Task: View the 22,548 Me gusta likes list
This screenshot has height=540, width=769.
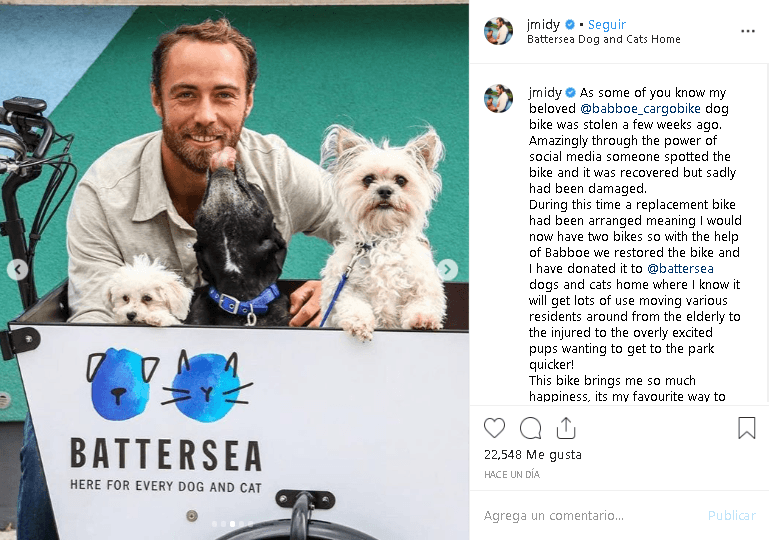Action: pos(533,455)
